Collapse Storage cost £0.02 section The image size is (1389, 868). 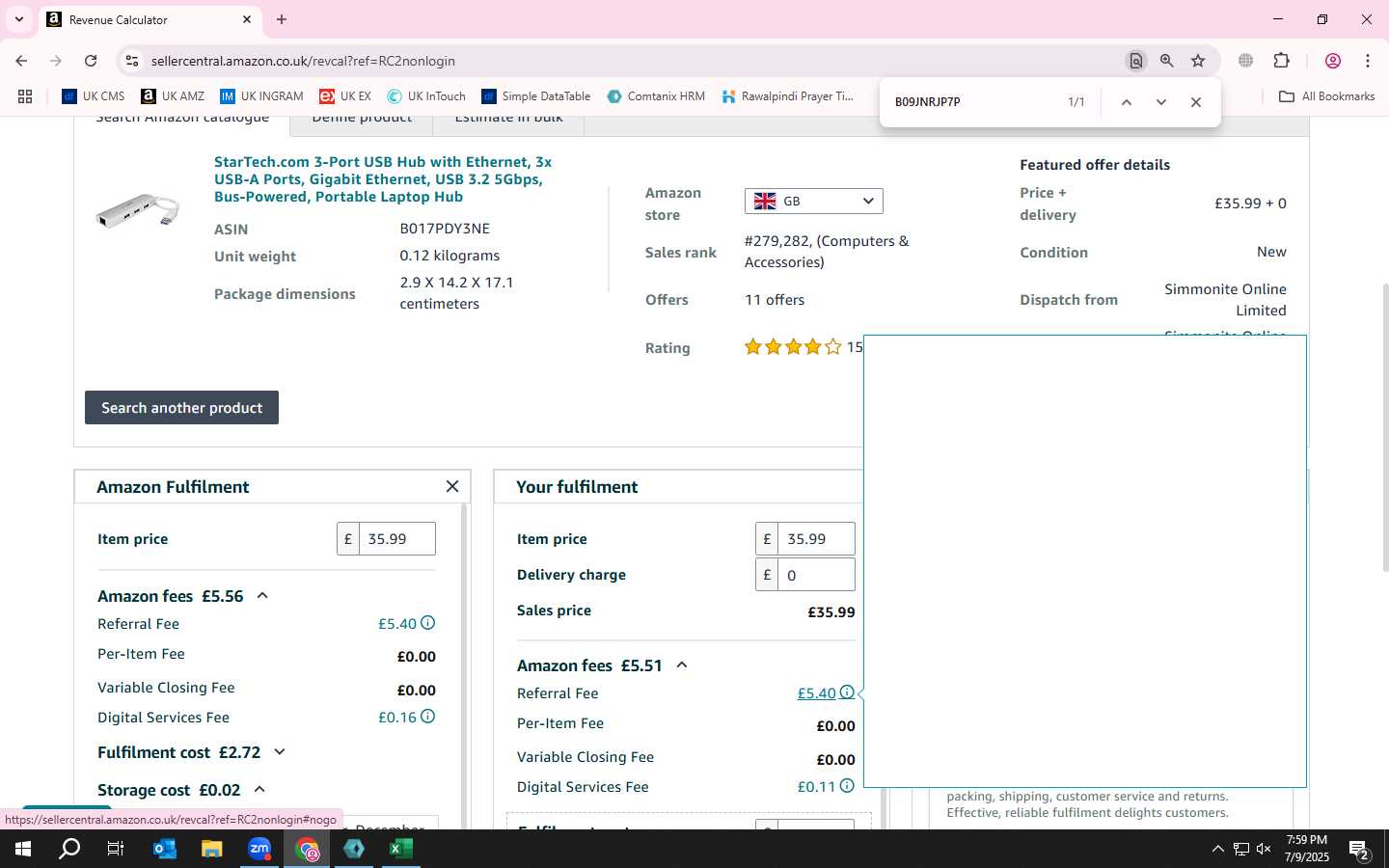(x=259, y=790)
